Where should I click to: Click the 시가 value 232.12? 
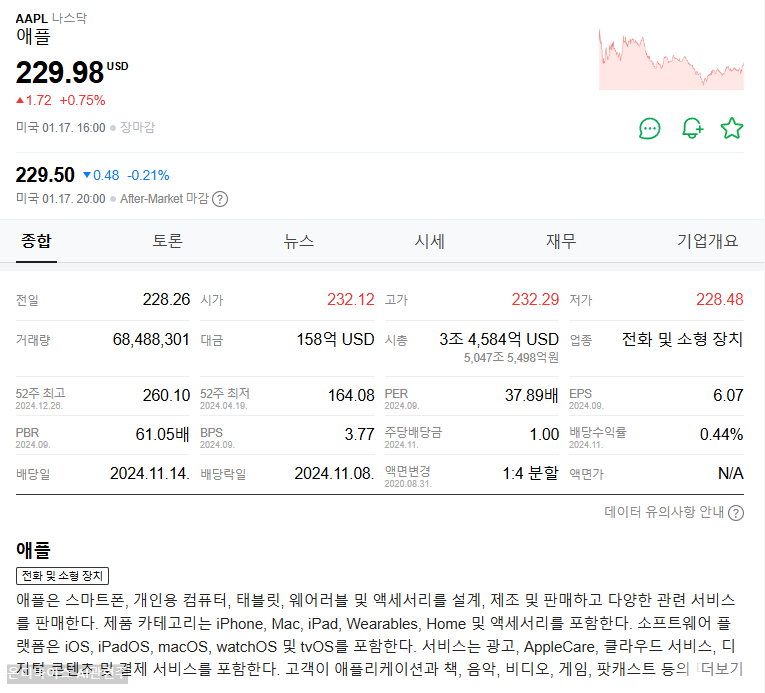[x=351, y=299]
